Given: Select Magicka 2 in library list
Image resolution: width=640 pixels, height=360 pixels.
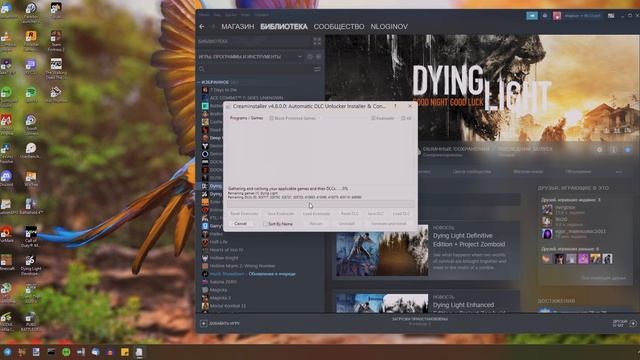Looking at the screenshot, I should tap(220, 298).
